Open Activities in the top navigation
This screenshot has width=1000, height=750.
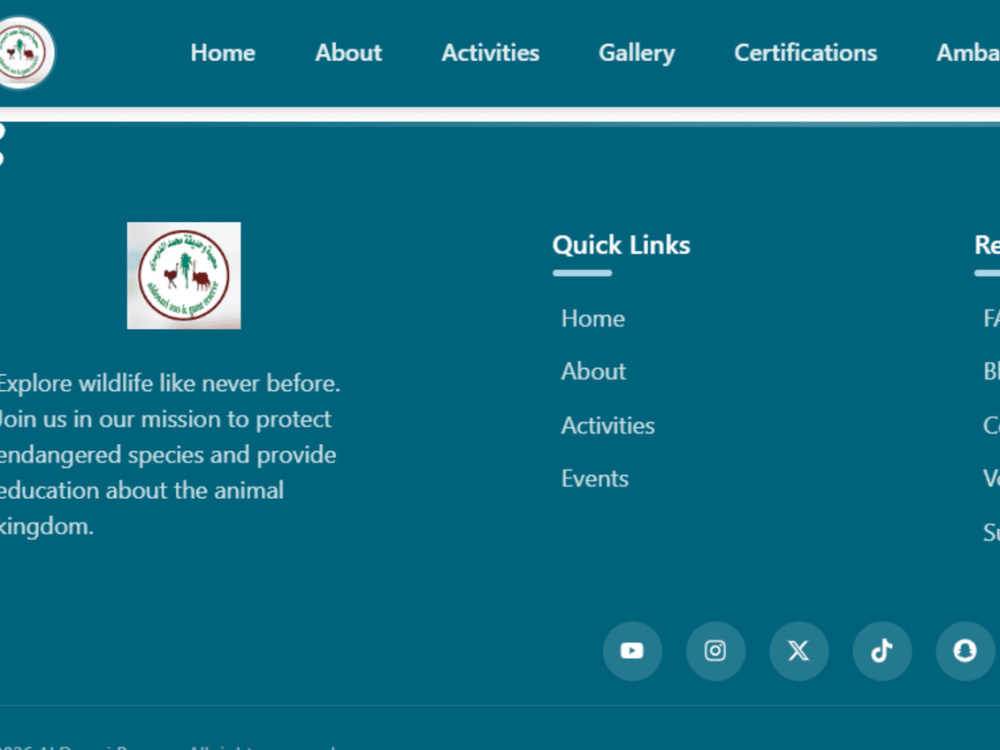click(x=490, y=53)
